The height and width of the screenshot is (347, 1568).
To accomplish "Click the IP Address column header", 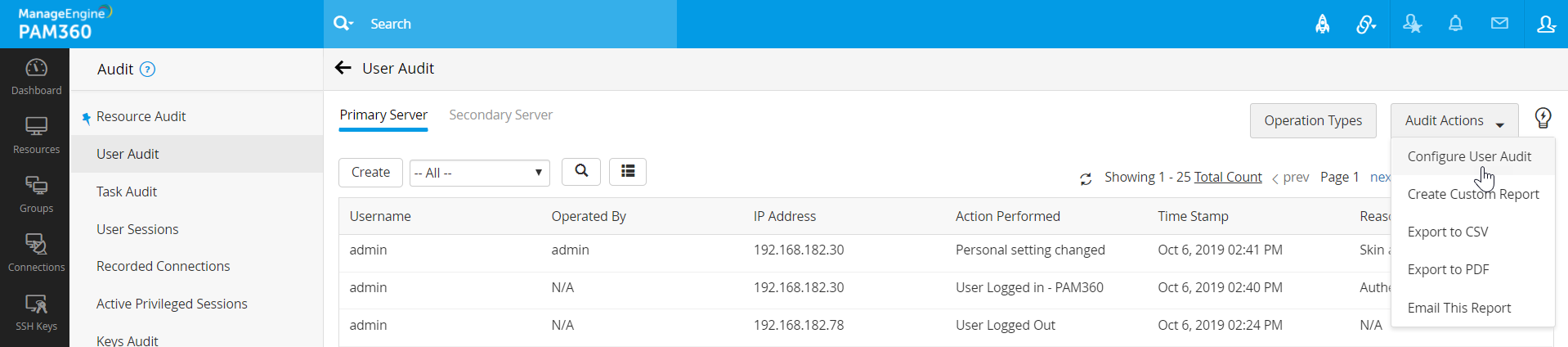I will (785, 216).
